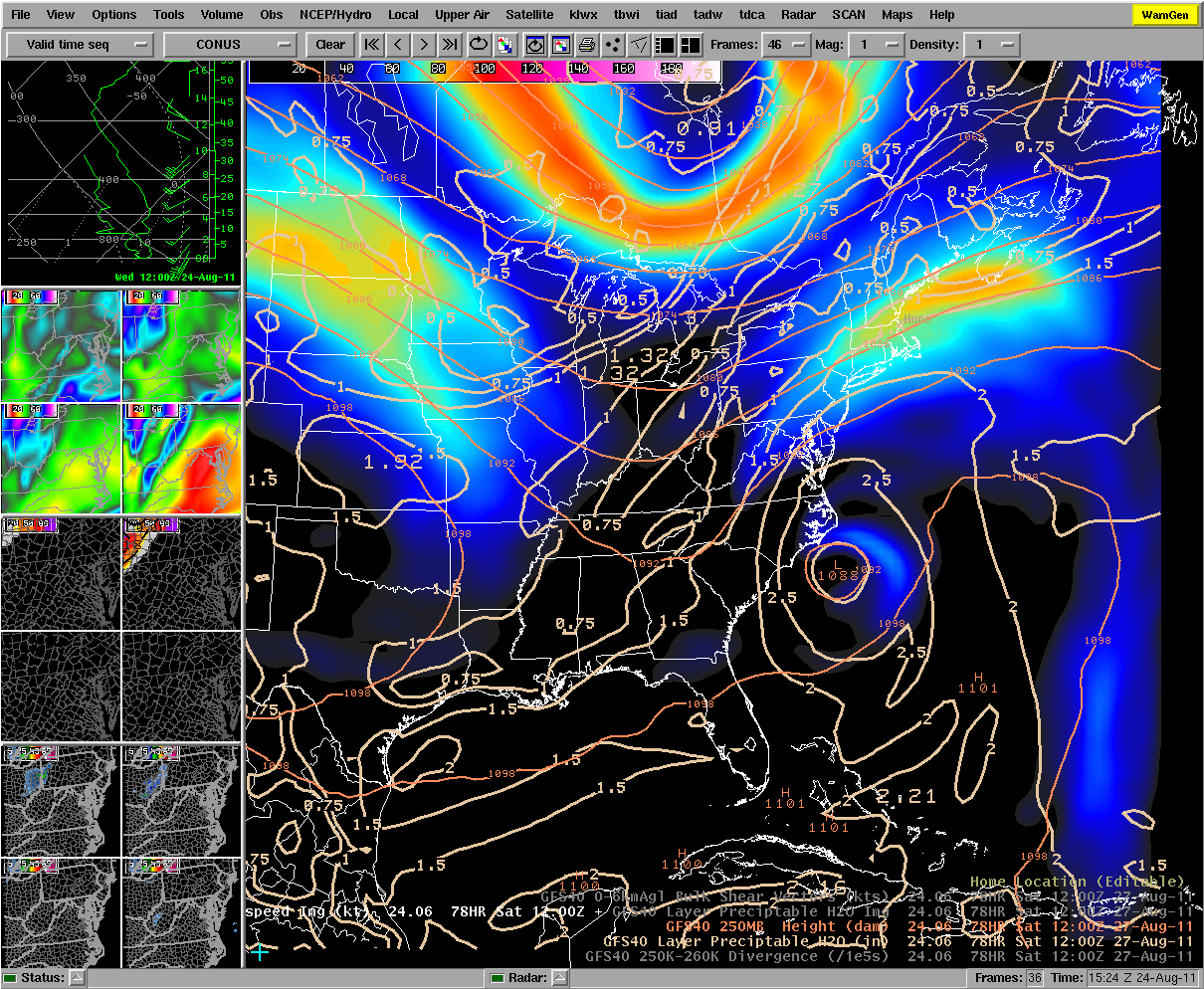The width and height of the screenshot is (1204, 989).
Task: Open the NCEP/Hydro menu
Action: click(336, 15)
